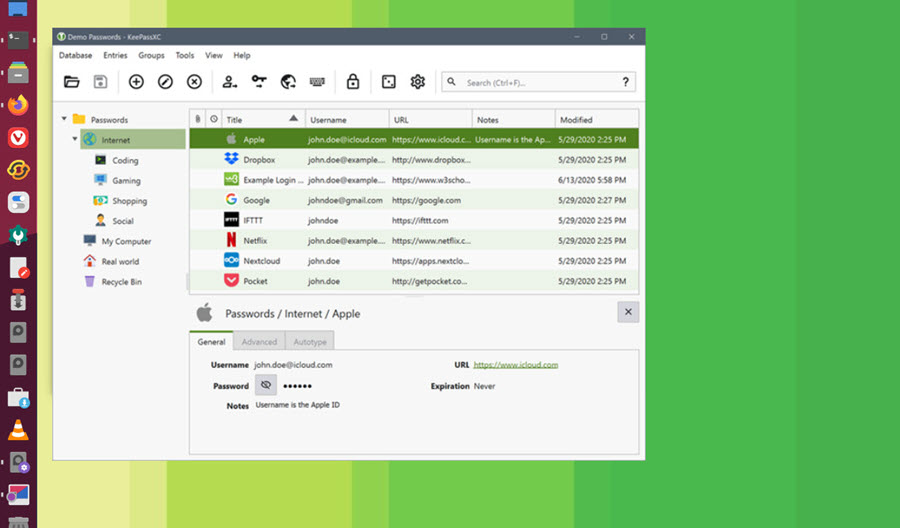Switch to the Advanced tab
The height and width of the screenshot is (528, 900).
[259, 341]
